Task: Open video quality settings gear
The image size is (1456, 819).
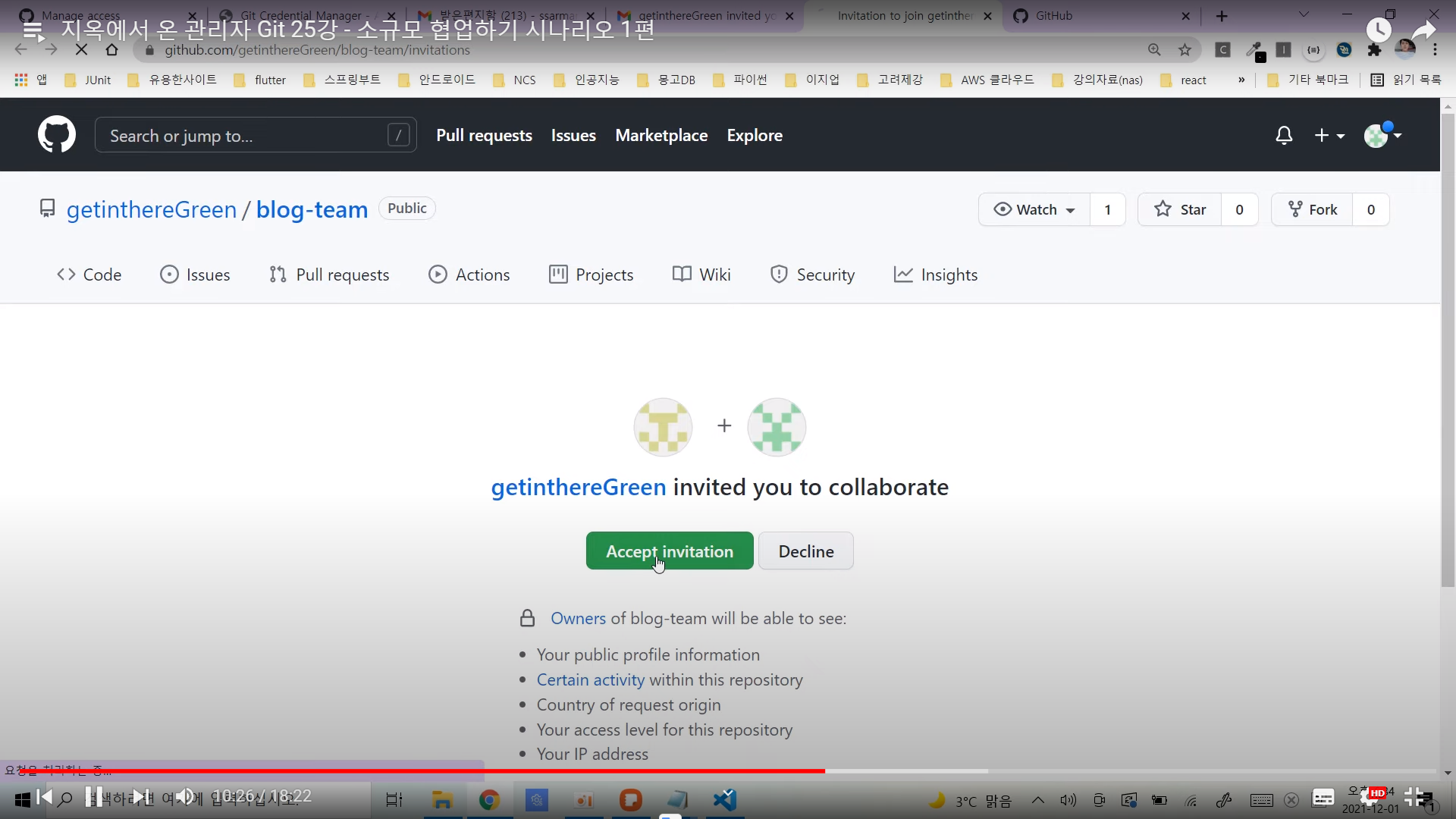Action: pyautogui.click(x=1371, y=796)
